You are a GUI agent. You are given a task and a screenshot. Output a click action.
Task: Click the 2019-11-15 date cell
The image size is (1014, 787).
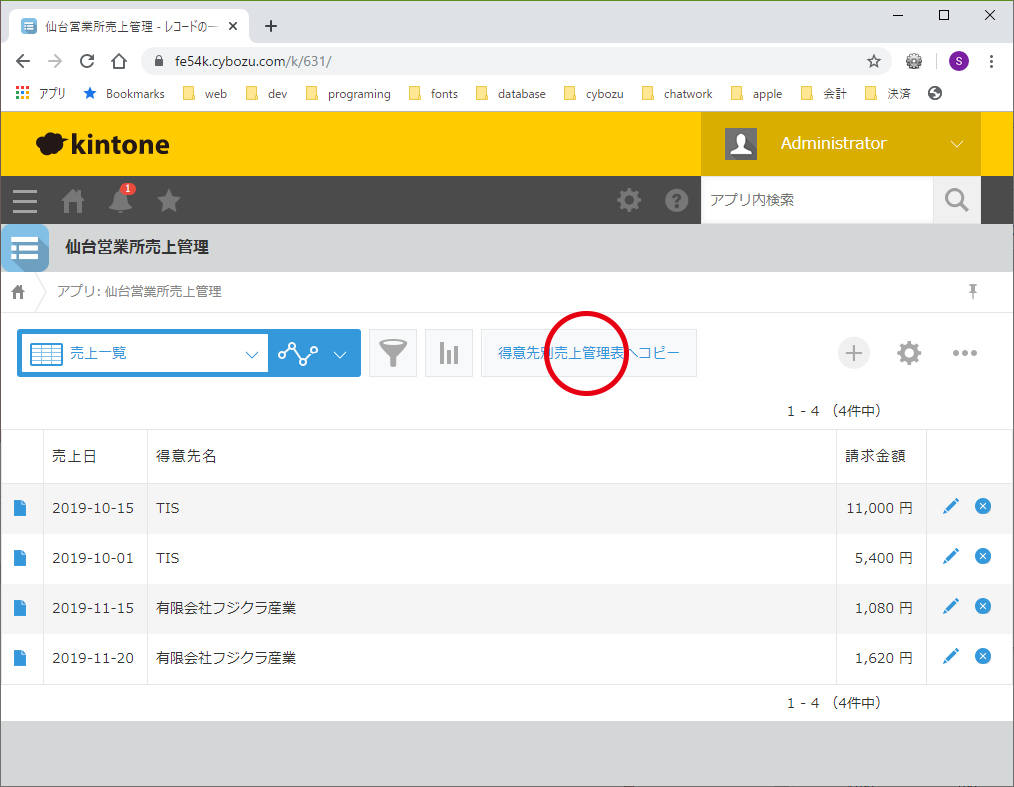click(93, 608)
